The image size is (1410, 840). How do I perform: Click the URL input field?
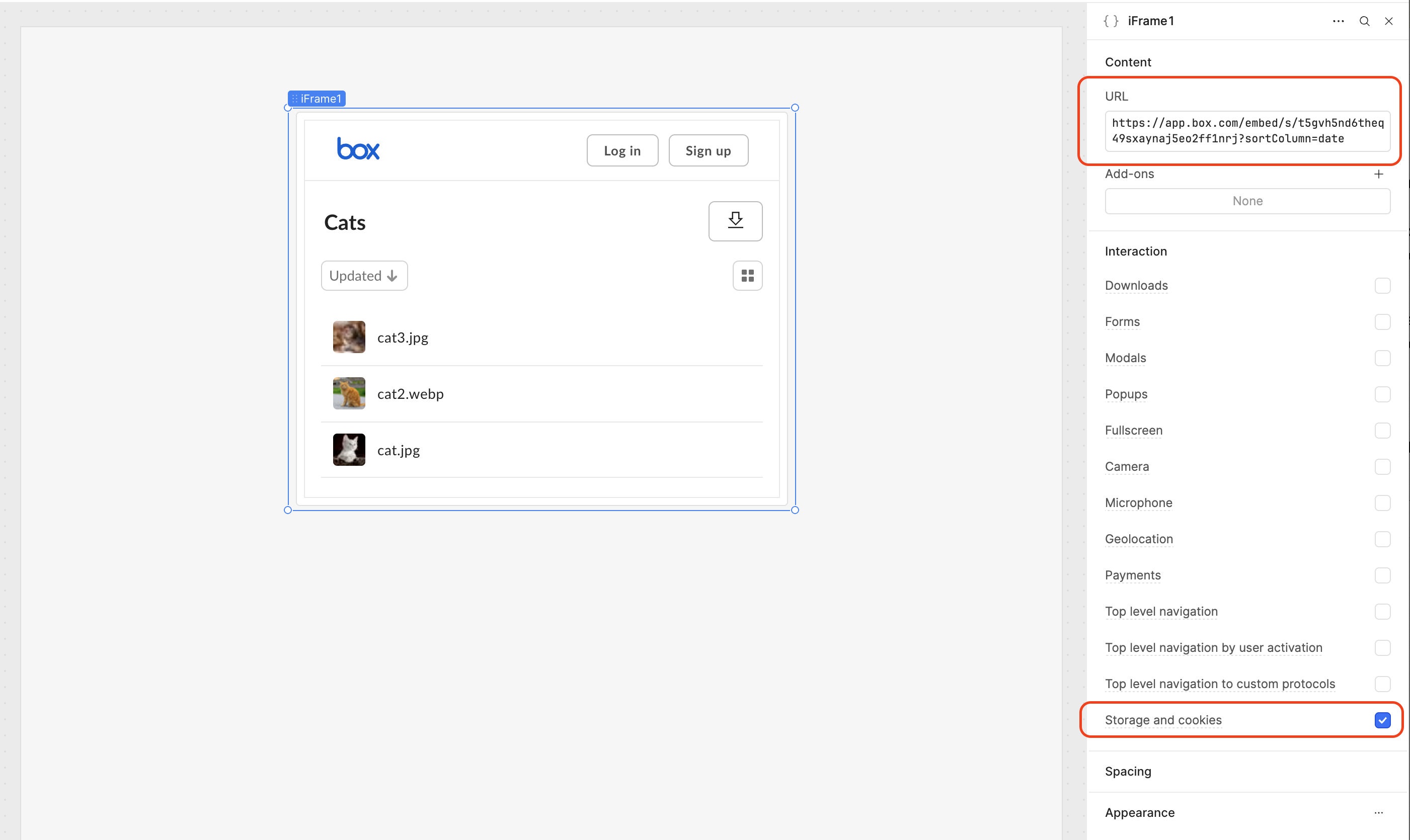1247,131
